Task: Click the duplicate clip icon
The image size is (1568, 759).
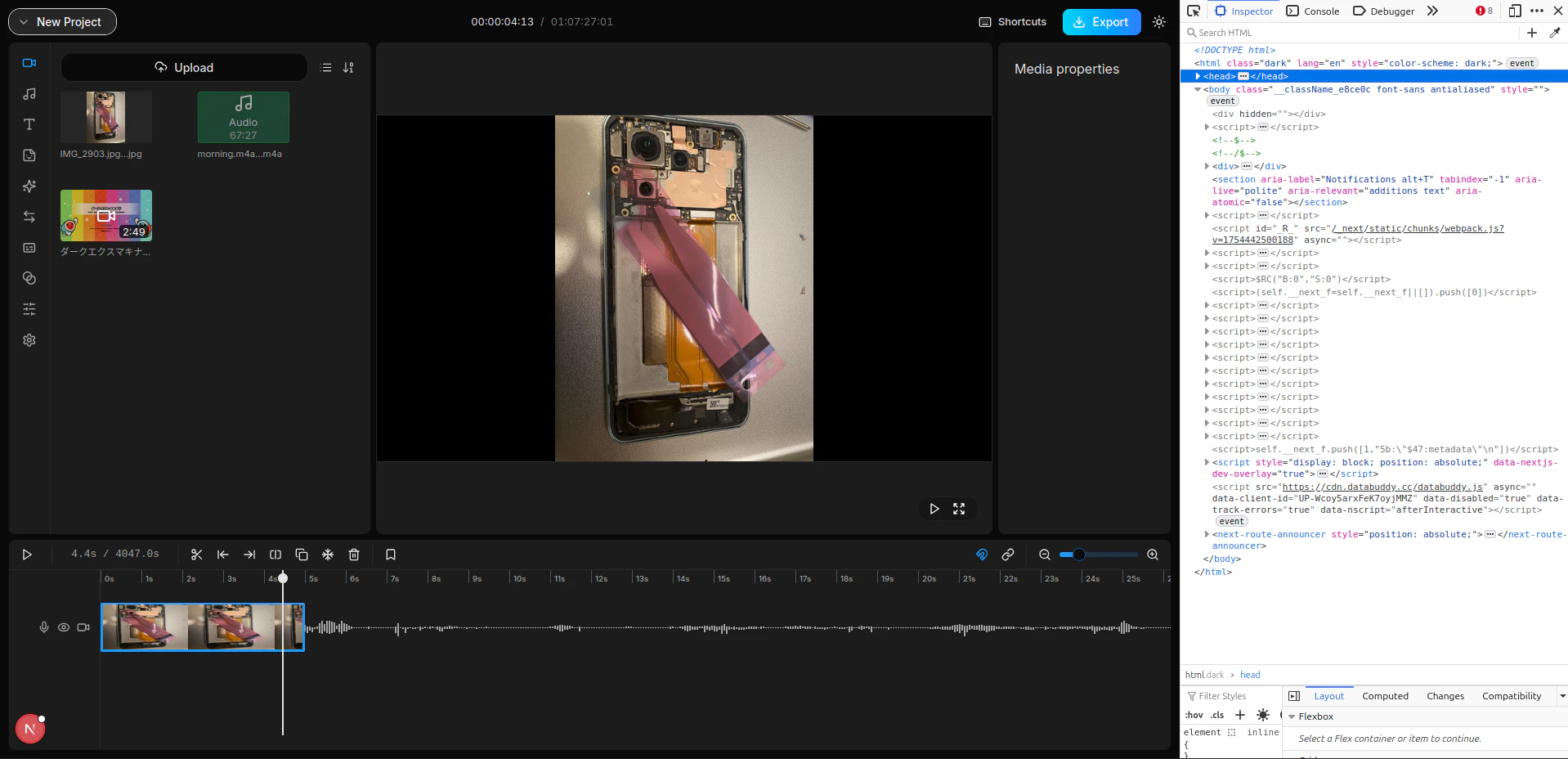Action: click(x=302, y=555)
